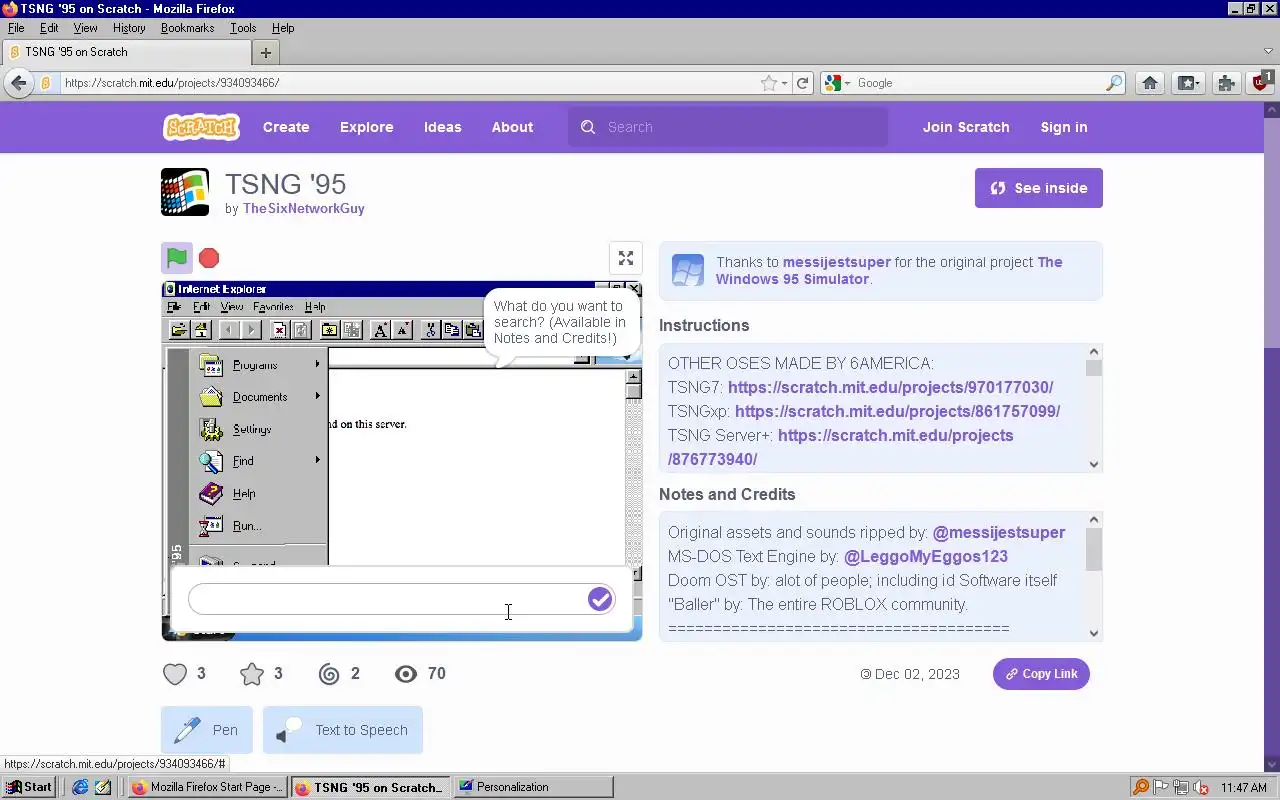Expand the Programs submenu arrow

[x=317, y=365]
